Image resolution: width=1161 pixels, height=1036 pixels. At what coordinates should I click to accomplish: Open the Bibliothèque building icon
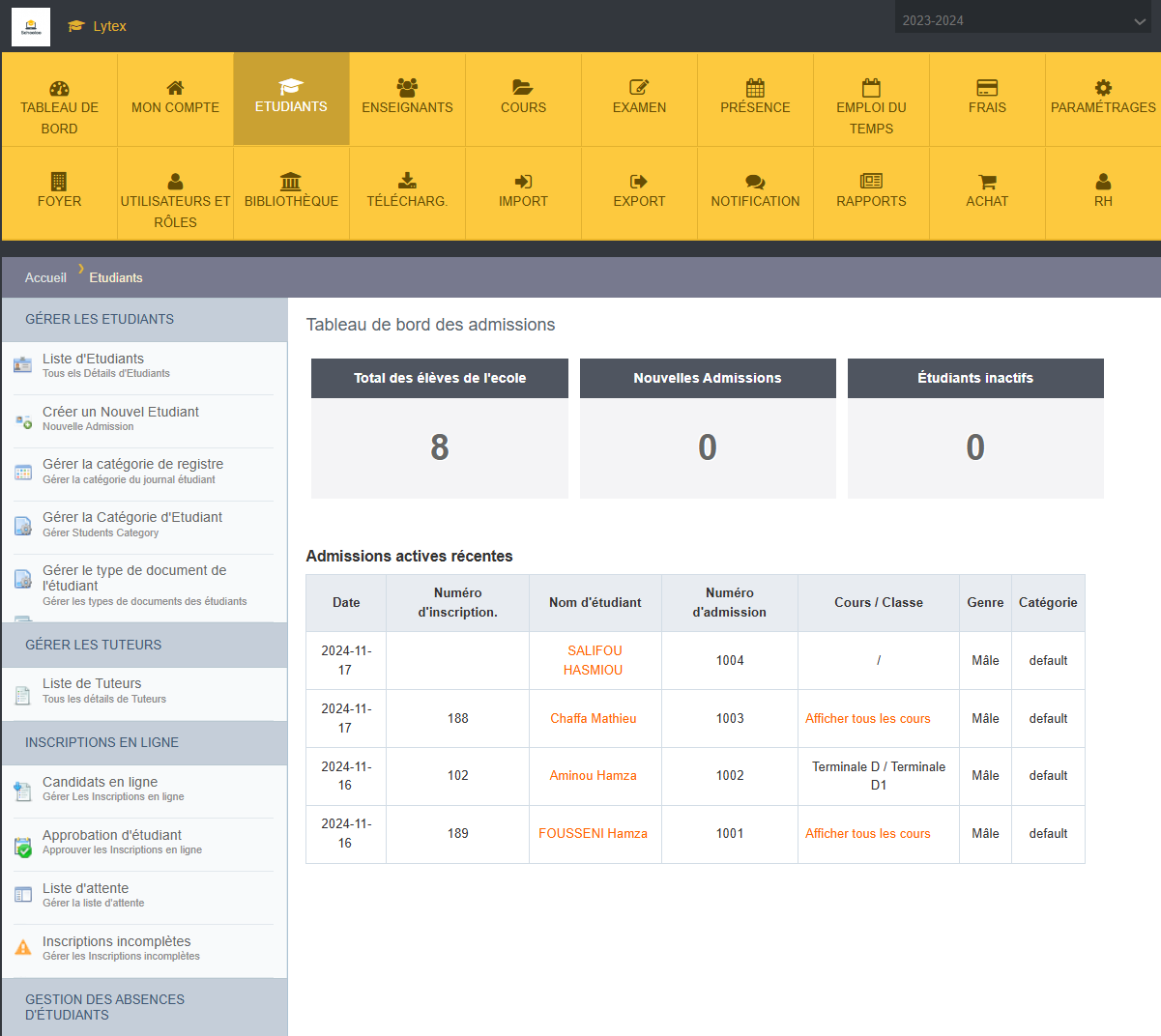point(291,181)
